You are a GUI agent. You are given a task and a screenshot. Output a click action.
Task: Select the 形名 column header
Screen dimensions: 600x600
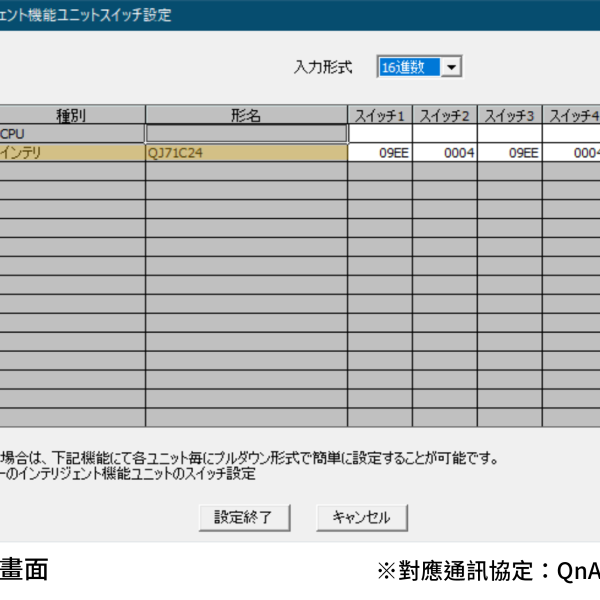coord(246,115)
